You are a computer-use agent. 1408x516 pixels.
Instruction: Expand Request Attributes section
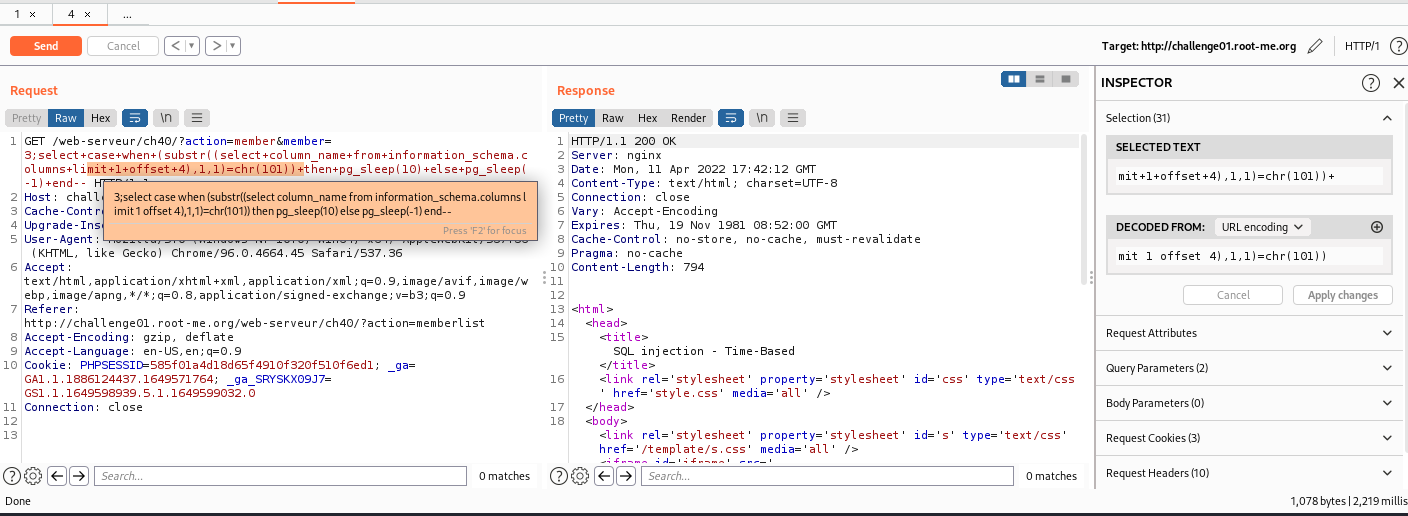(x=1251, y=333)
